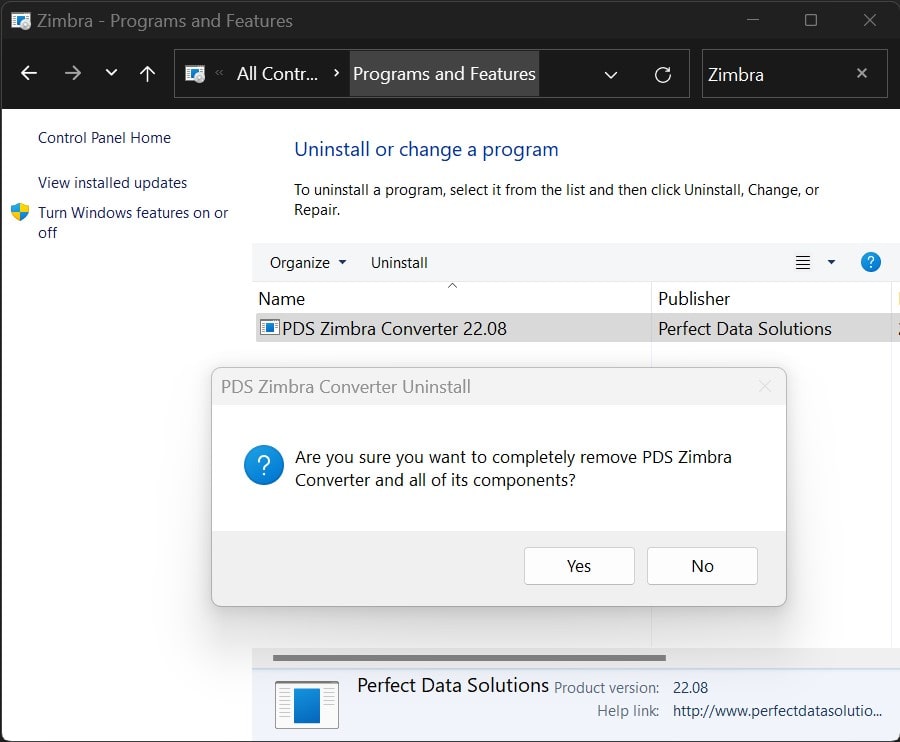900x742 pixels.
Task: Expand address bar history dropdown
Action: coord(611,75)
